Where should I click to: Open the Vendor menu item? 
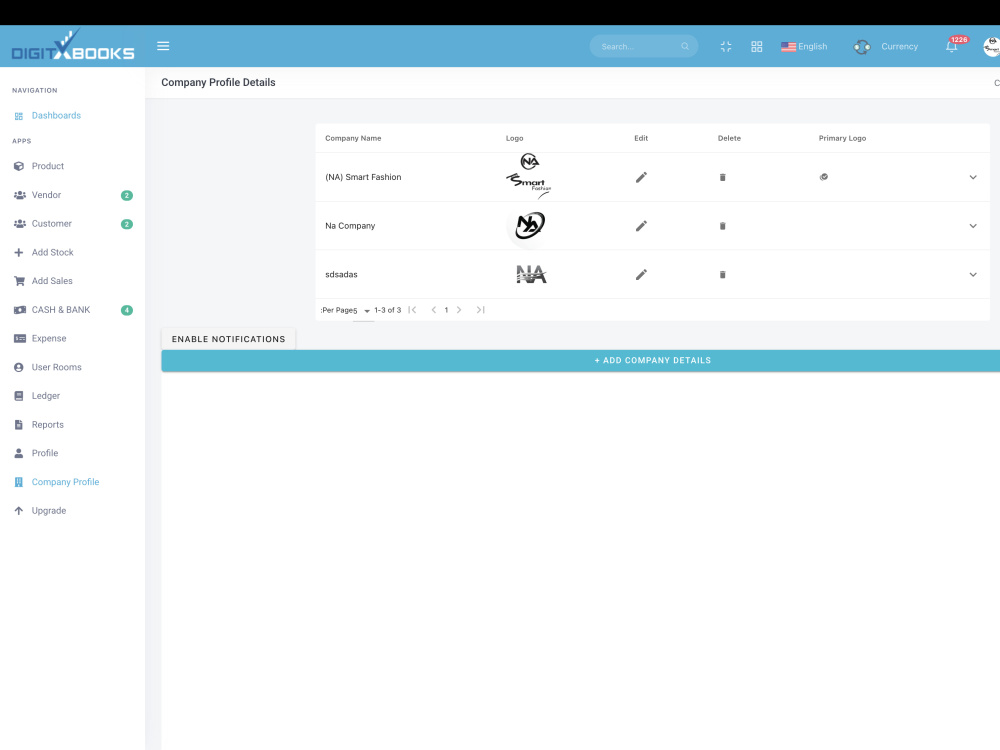coord(47,195)
